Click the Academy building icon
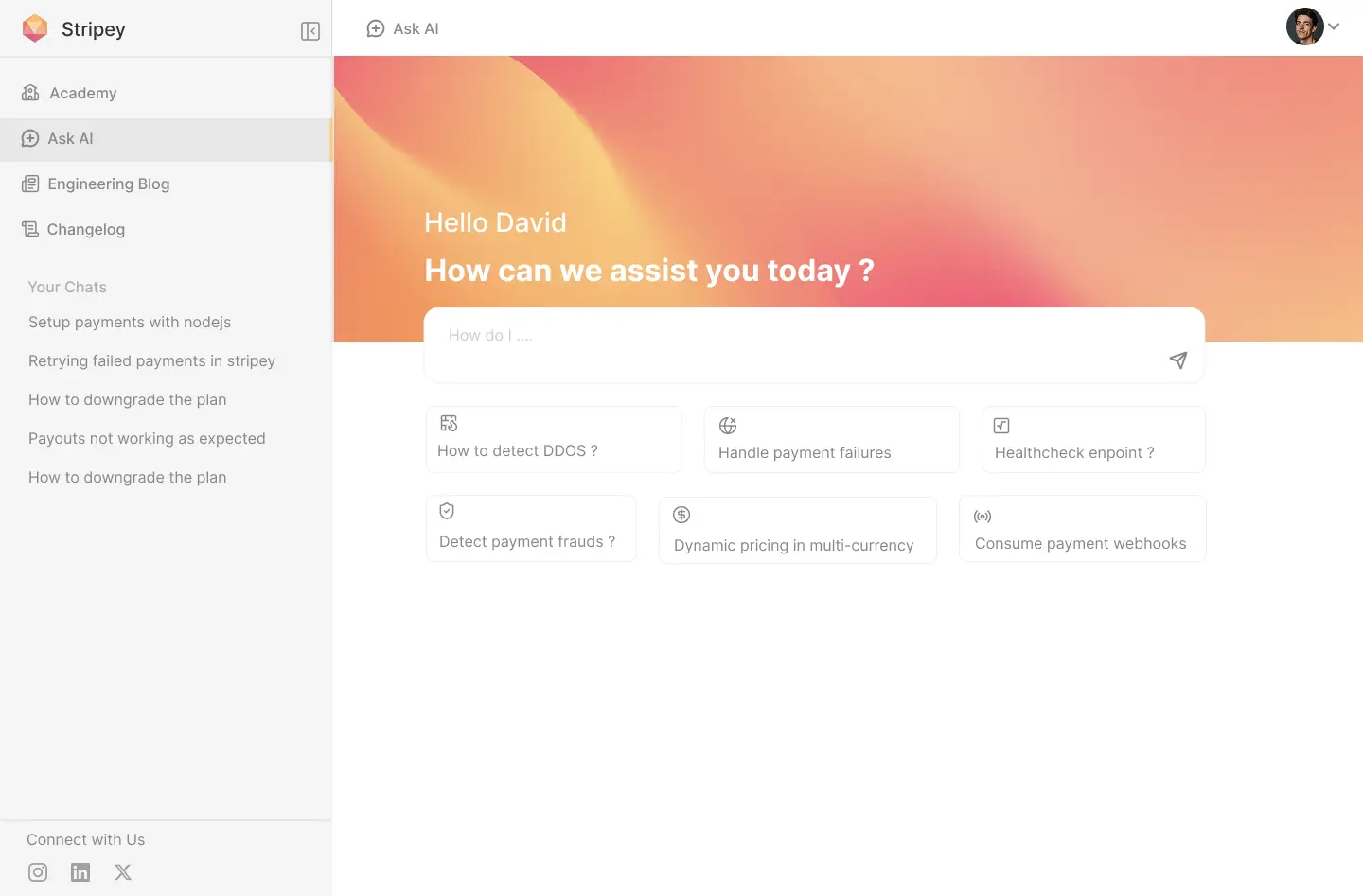This screenshot has height=896, width=1363. point(30,93)
